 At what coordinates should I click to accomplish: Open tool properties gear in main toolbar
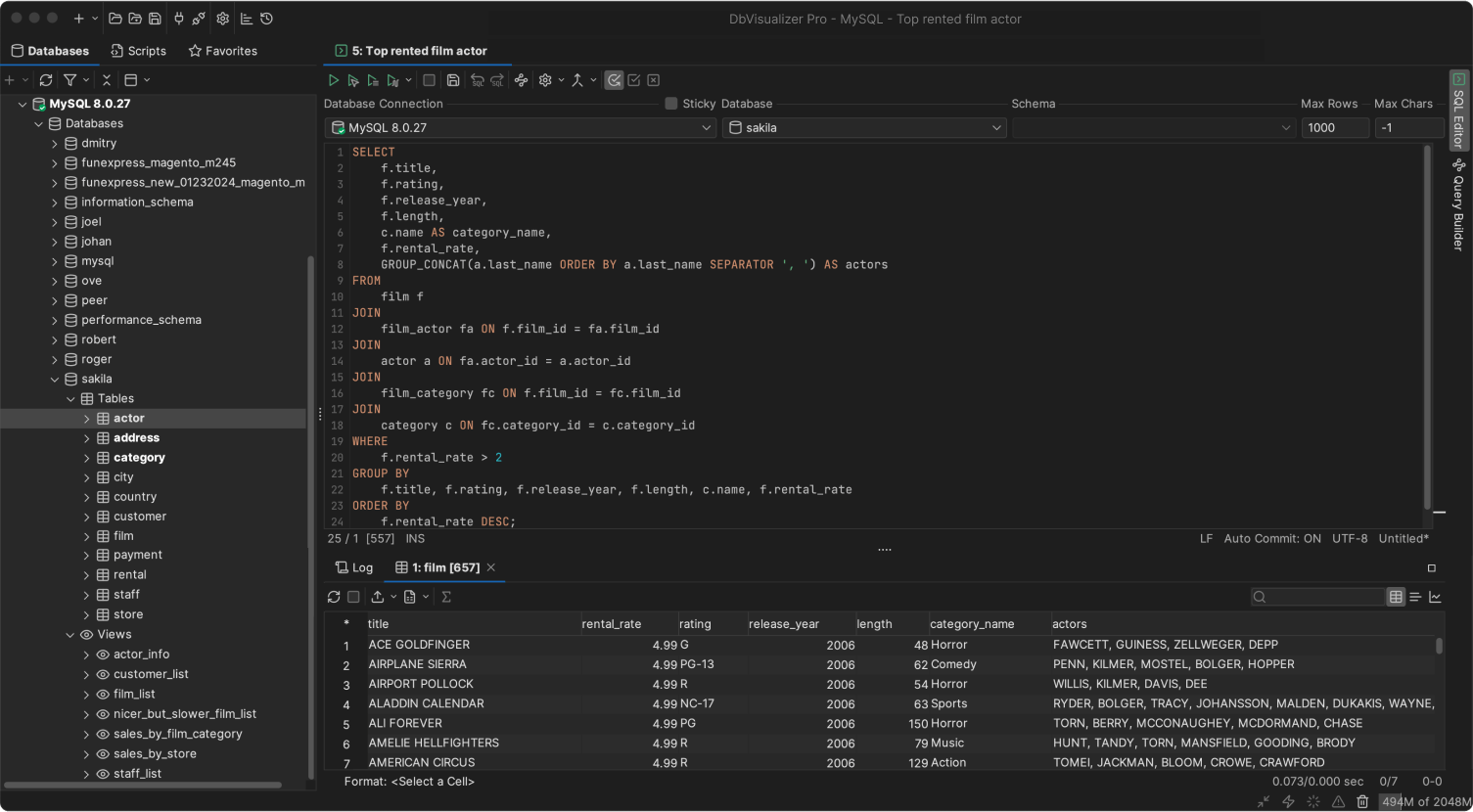223,19
